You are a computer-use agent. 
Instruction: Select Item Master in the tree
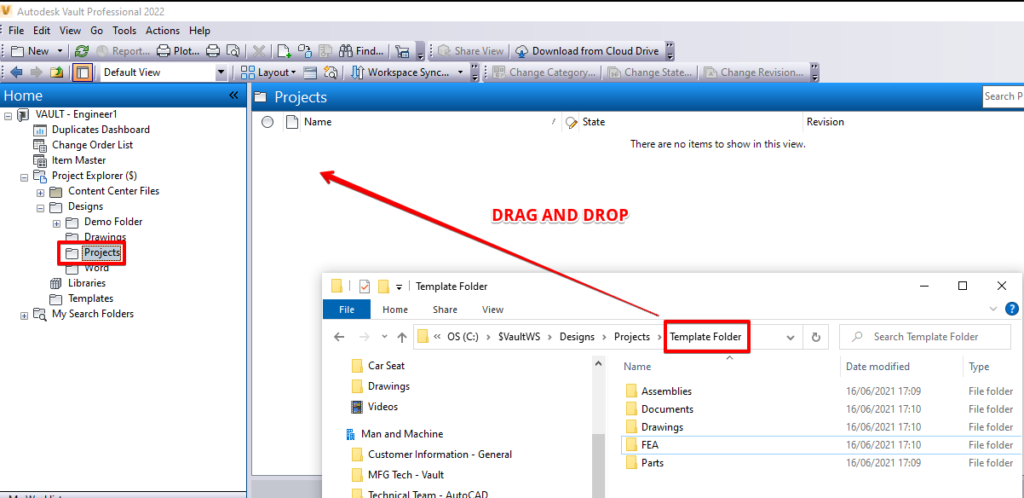coord(78,160)
